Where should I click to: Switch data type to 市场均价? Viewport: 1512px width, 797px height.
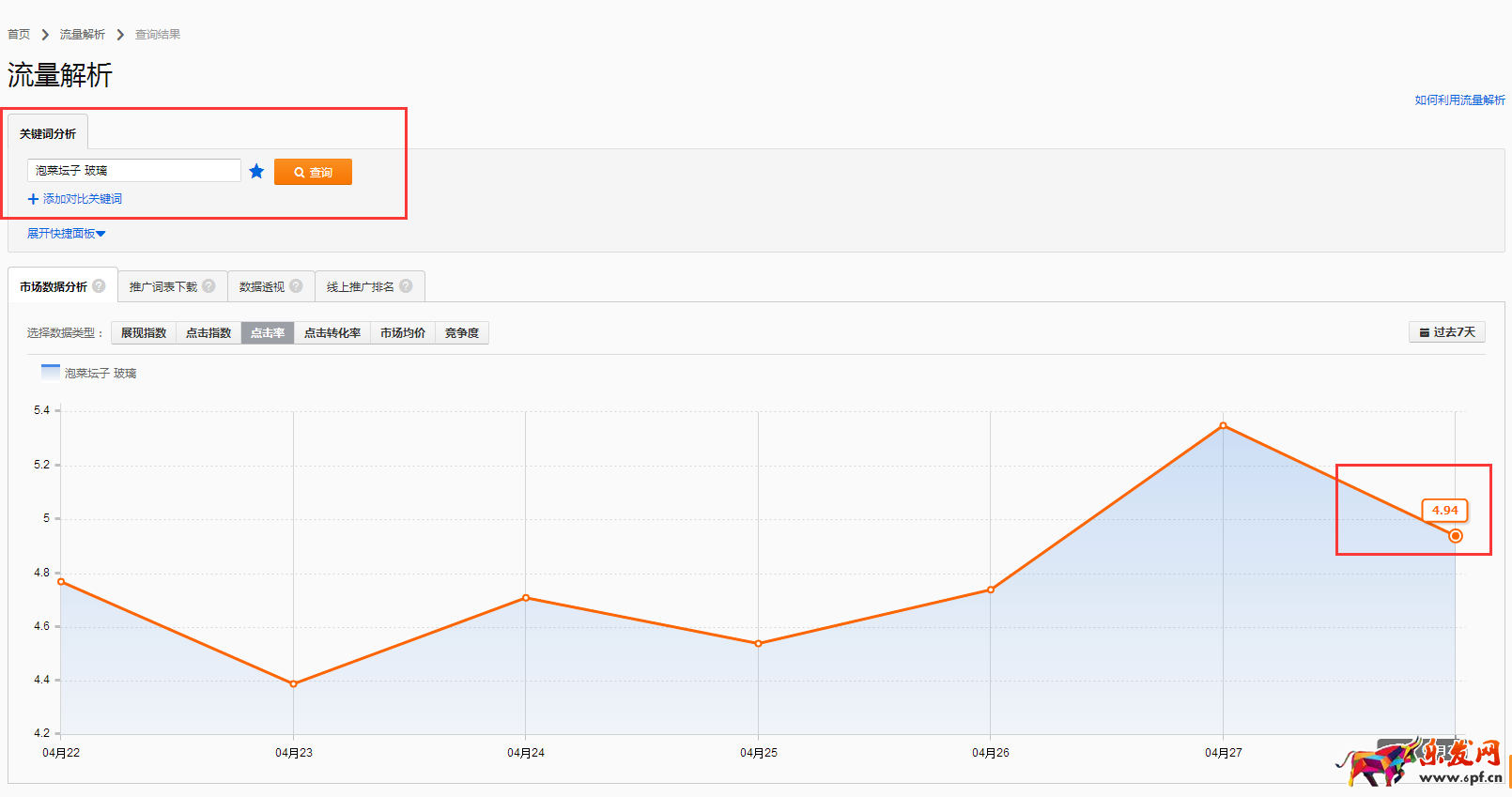(x=403, y=333)
